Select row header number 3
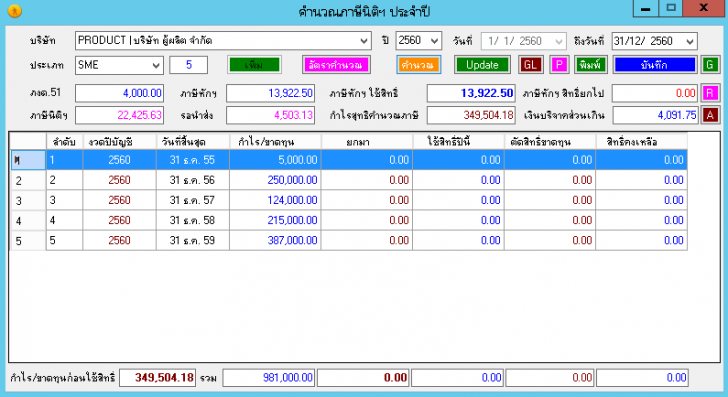Image resolution: width=728 pixels, height=397 pixels. [x=28, y=201]
